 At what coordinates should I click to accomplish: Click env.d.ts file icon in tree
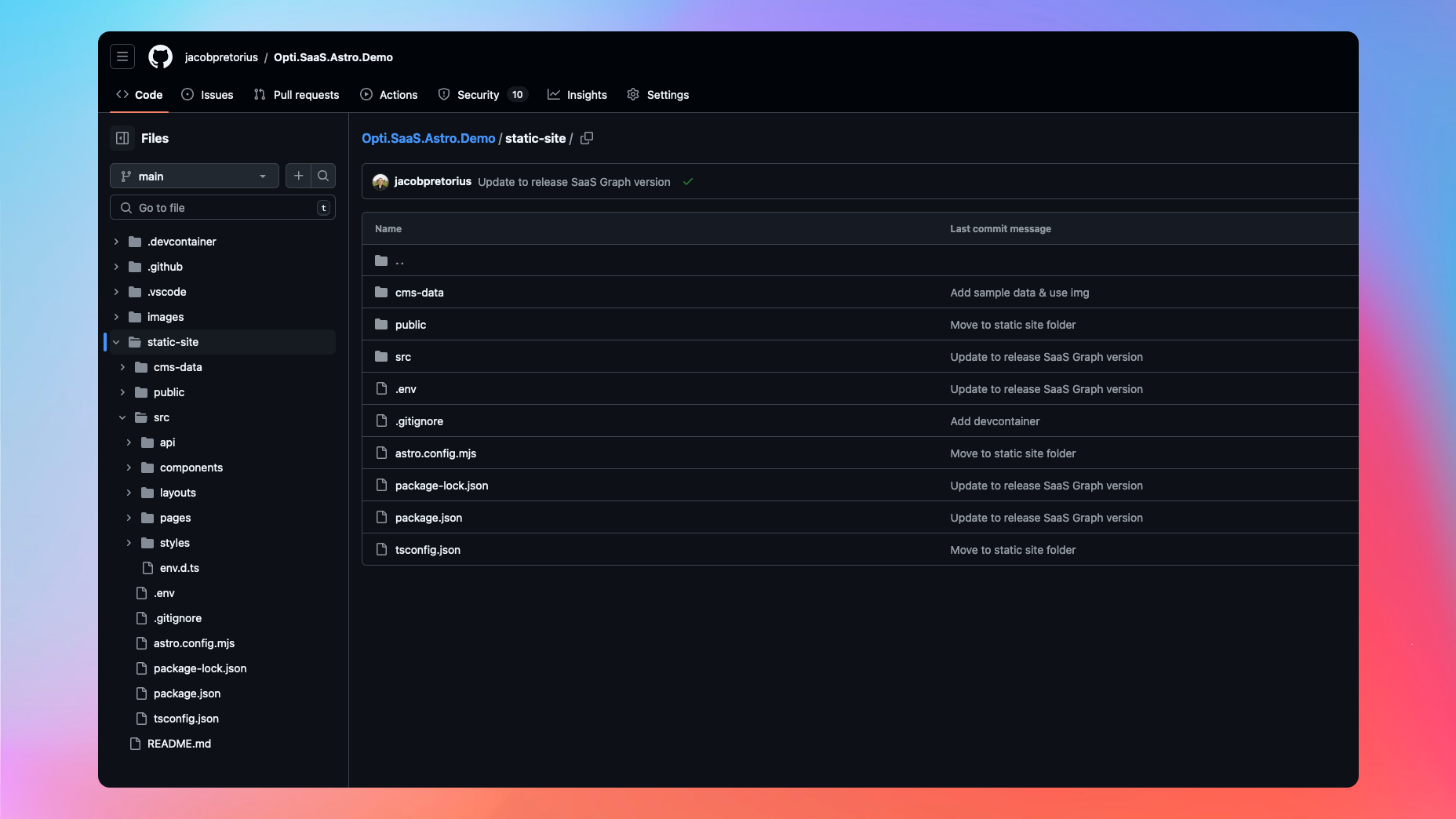147,567
